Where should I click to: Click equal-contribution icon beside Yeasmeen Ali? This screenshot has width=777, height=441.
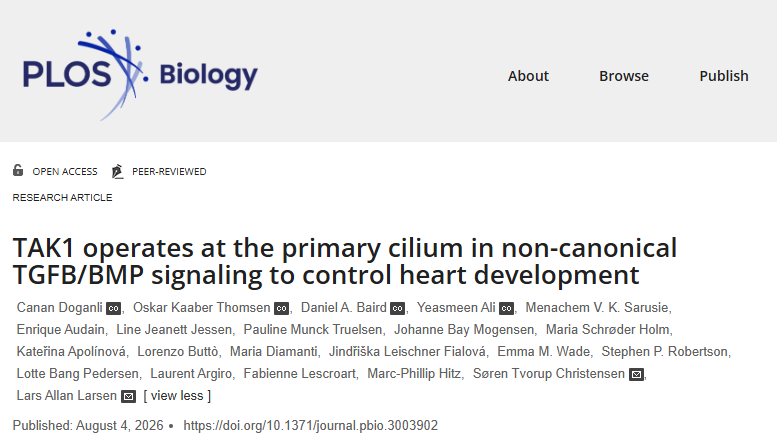(x=506, y=308)
